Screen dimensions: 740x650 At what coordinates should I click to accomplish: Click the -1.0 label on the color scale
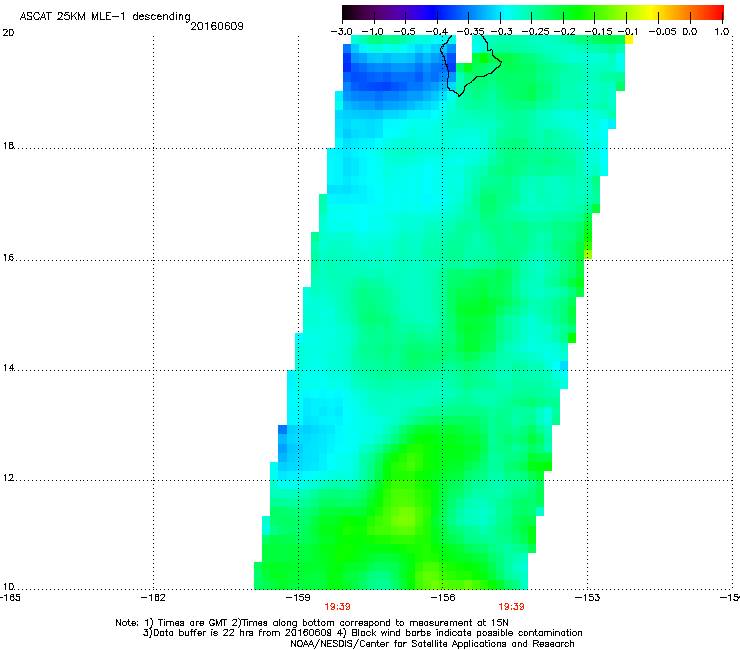(x=373, y=32)
